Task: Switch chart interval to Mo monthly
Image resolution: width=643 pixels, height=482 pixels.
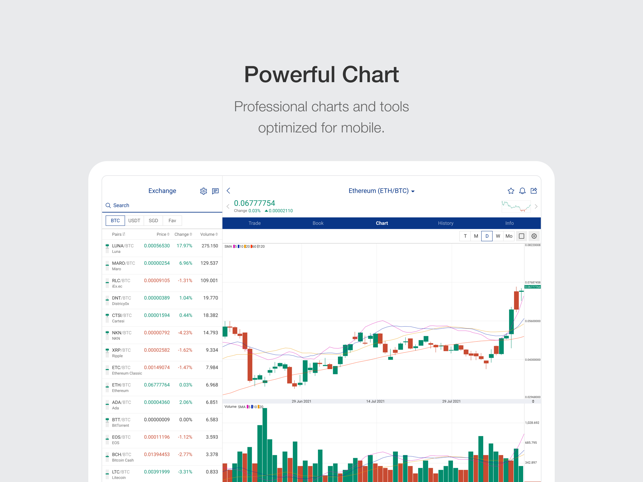Action: tap(509, 236)
